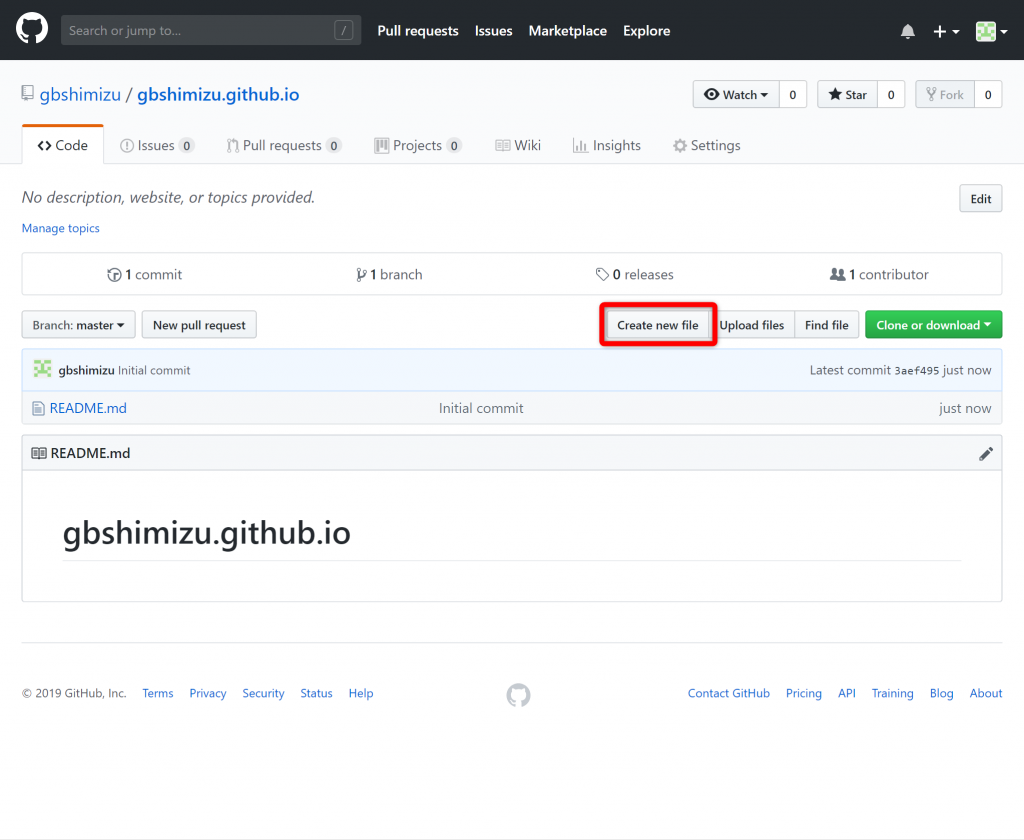Click the search or jump to field

click(x=210, y=30)
